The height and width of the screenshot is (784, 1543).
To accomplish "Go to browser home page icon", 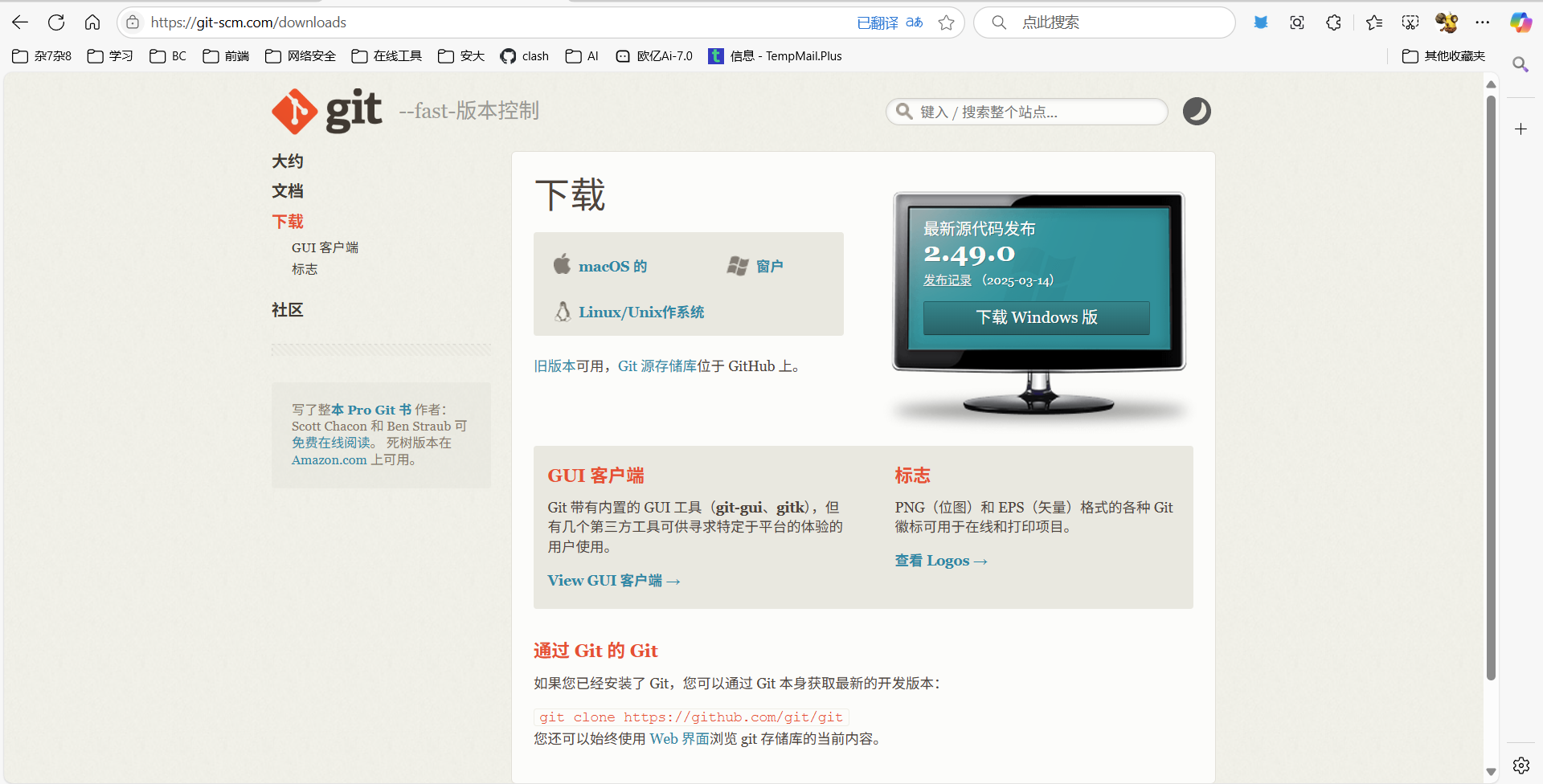I will pos(92,22).
